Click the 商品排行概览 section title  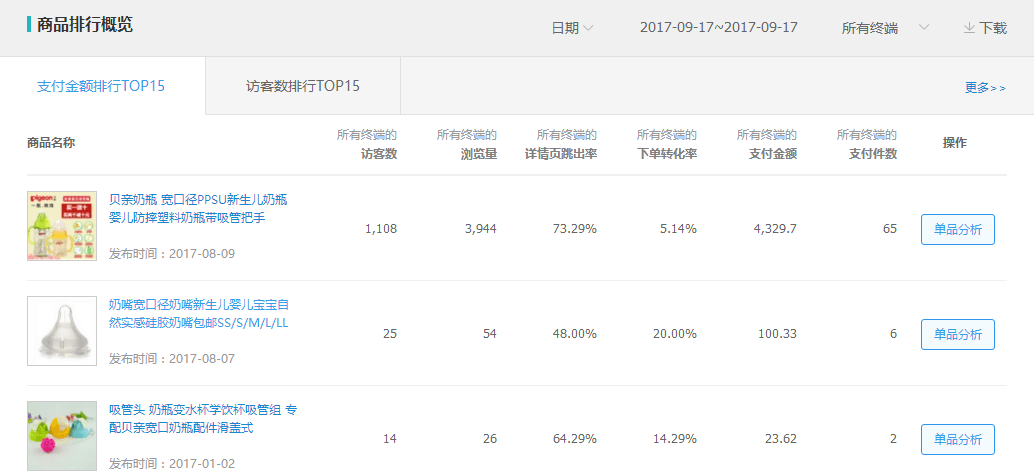click(x=84, y=25)
